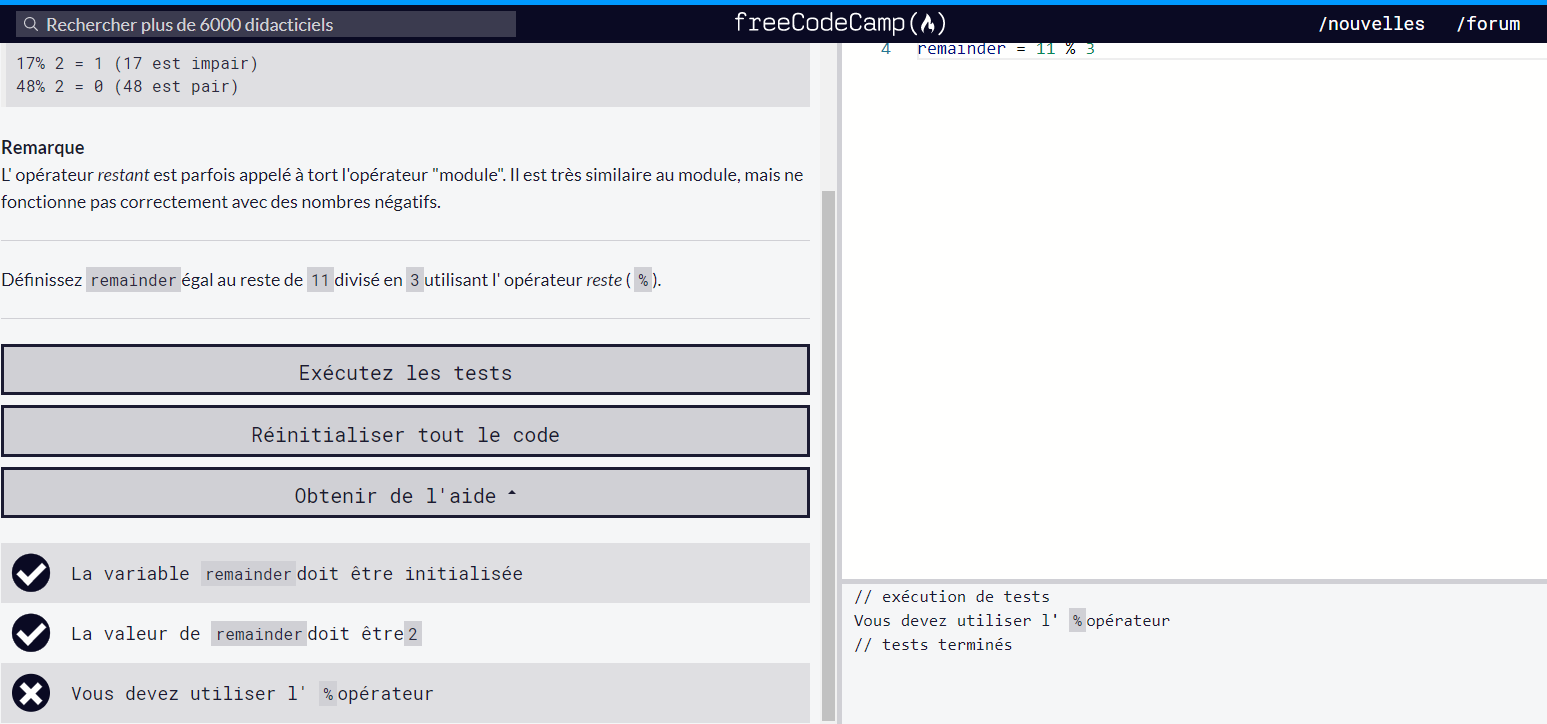Click line number 4 in the editor gutter

[886, 49]
